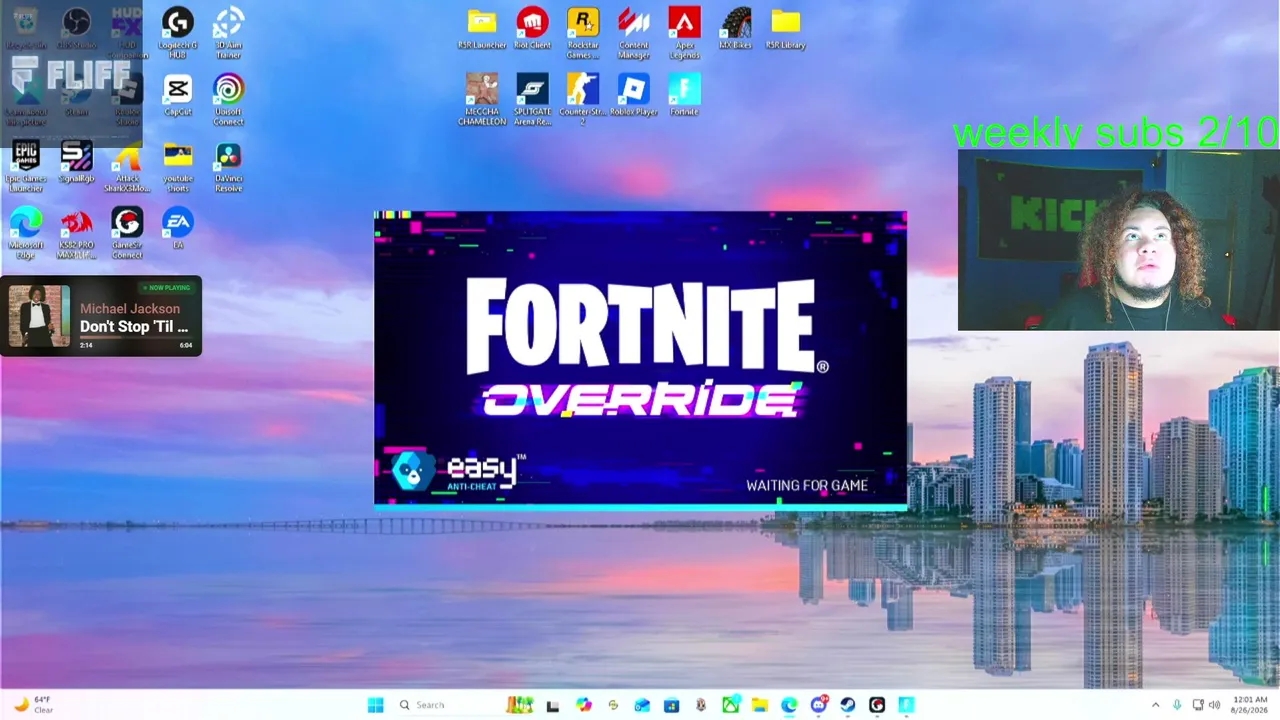Select the Attack Shark X3 mouse shortcut
The height and width of the screenshot is (720, 1280).
pyautogui.click(x=127, y=165)
